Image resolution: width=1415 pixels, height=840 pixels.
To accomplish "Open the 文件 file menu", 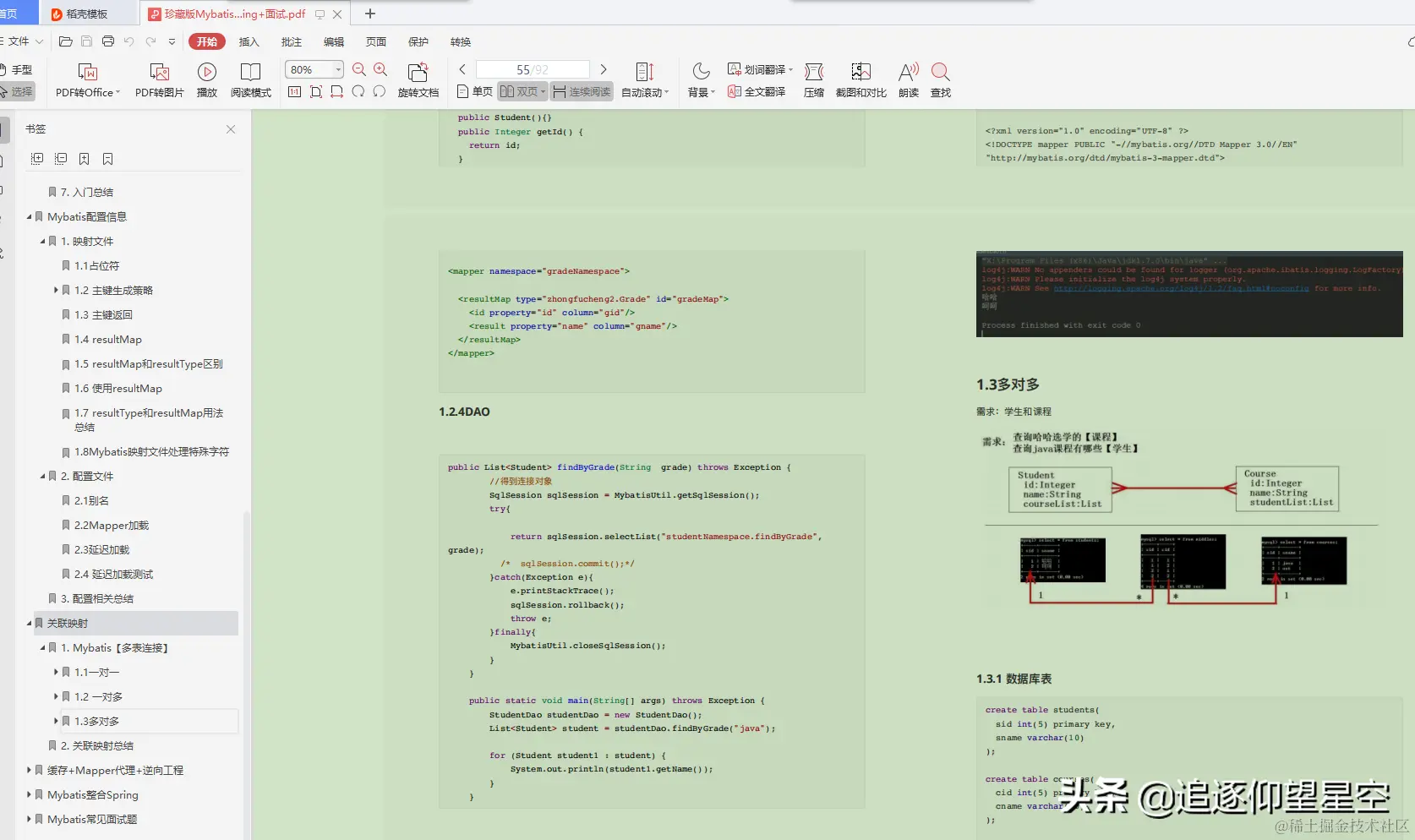I will 22,41.
